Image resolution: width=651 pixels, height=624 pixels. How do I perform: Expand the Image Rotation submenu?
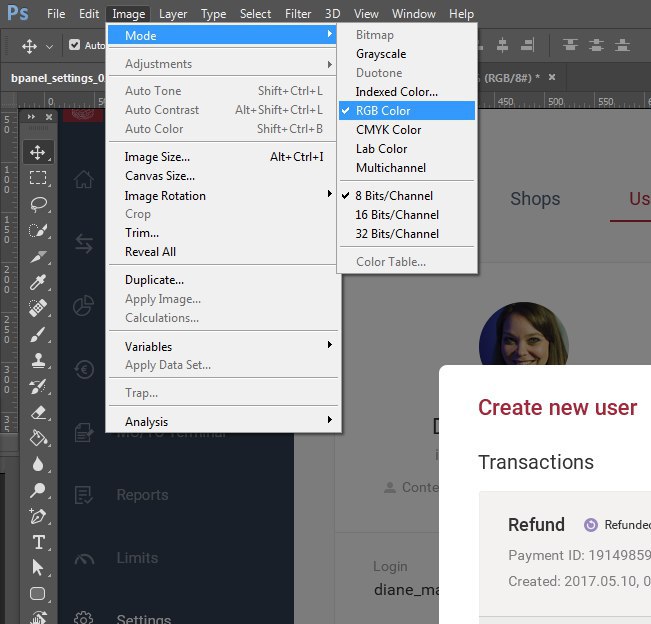[x=222, y=196]
